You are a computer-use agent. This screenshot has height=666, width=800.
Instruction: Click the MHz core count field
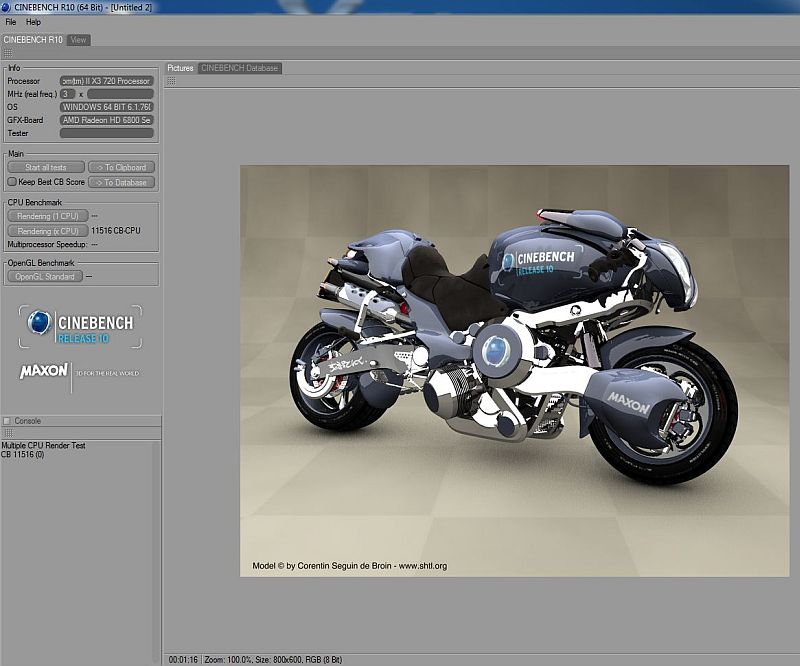(x=67, y=94)
